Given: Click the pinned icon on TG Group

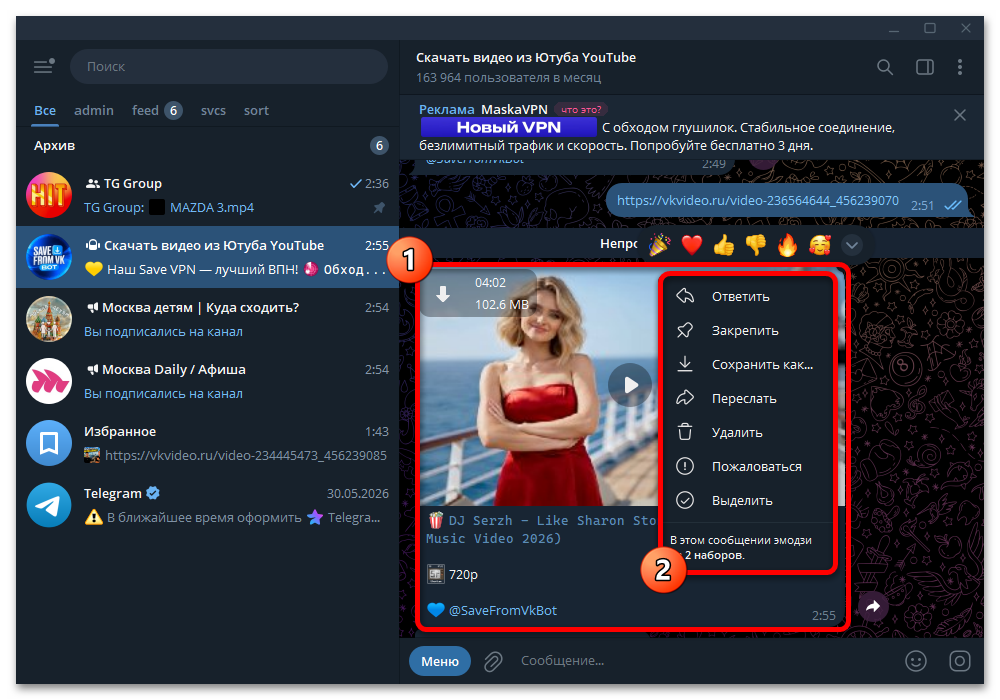Looking at the screenshot, I should (379, 208).
